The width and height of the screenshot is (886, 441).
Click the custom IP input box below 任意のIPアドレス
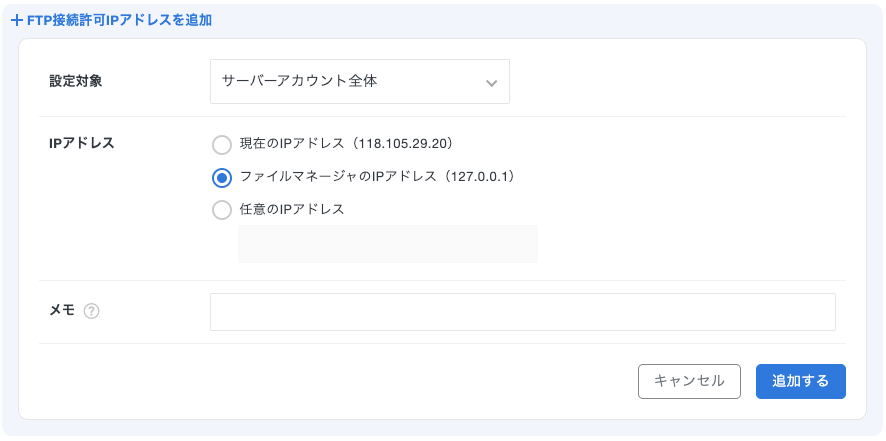click(387, 244)
